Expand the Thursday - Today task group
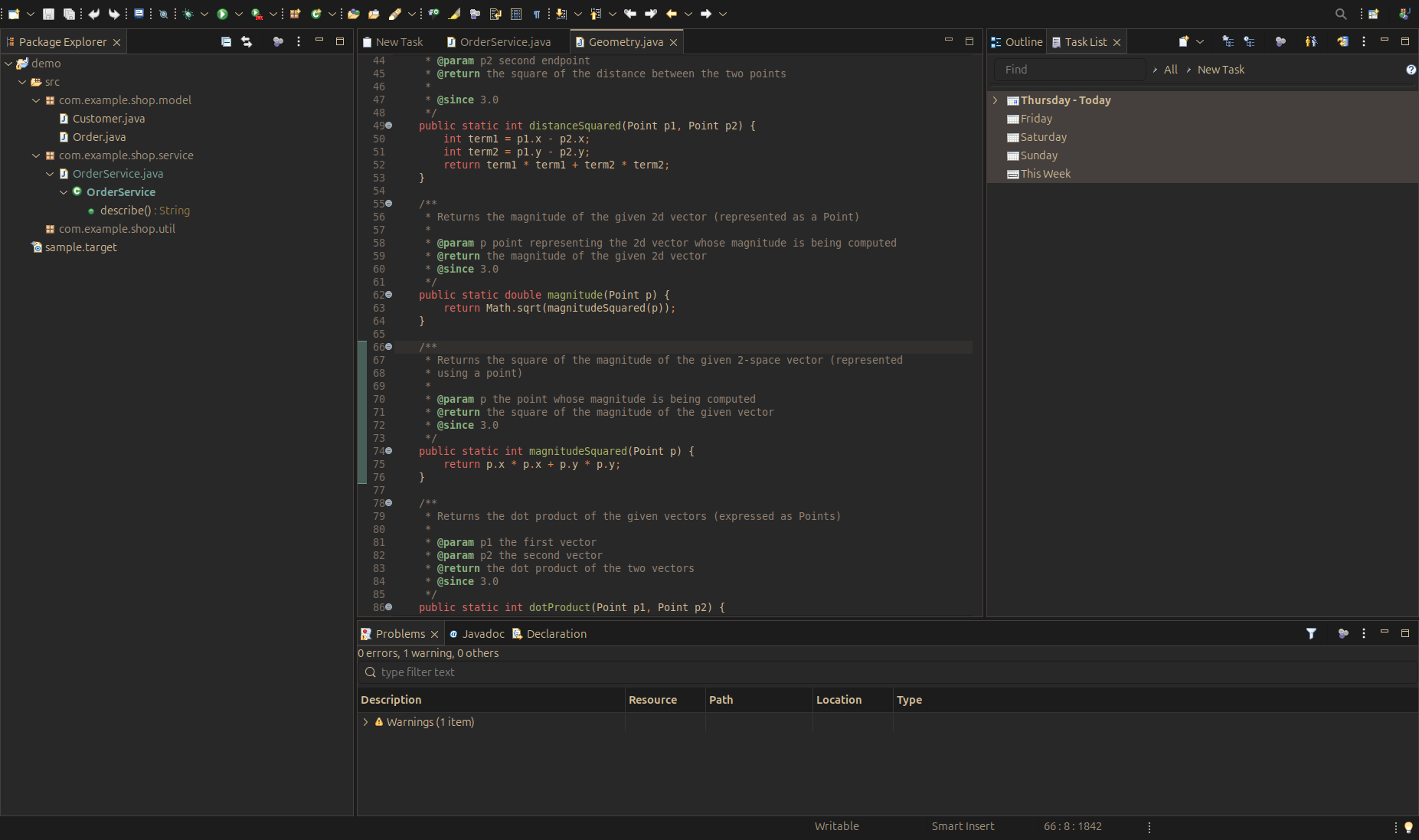The width and height of the screenshot is (1419, 840). [996, 100]
